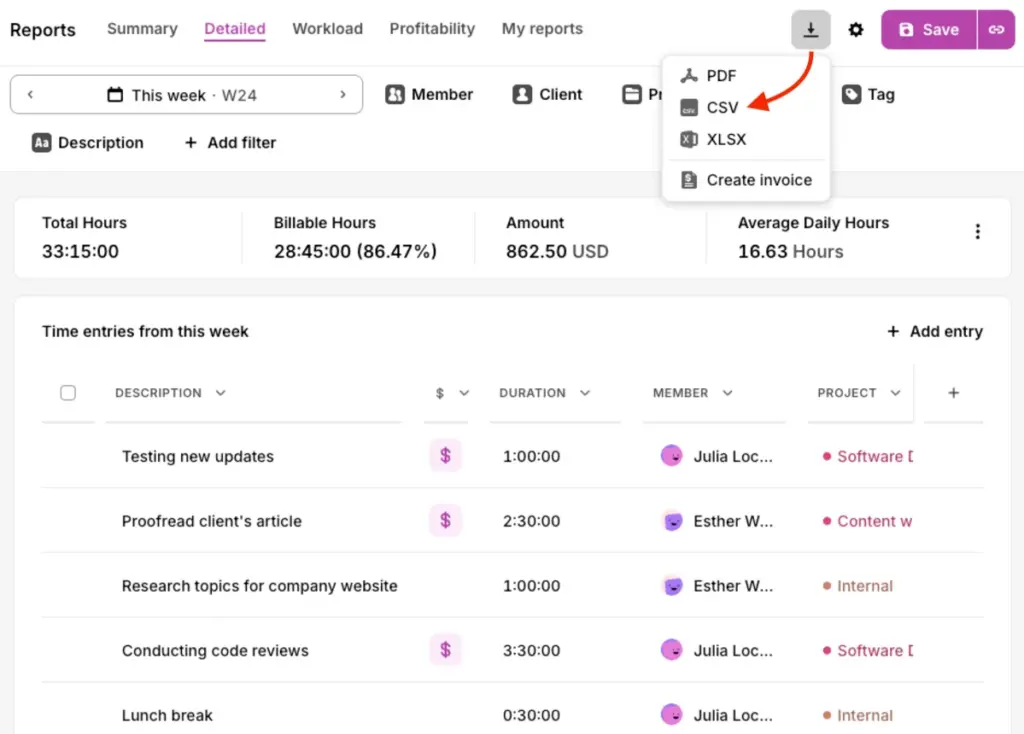The image size is (1024, 734).
Task: Go to My reports tab
Action: tap(542, 29)
